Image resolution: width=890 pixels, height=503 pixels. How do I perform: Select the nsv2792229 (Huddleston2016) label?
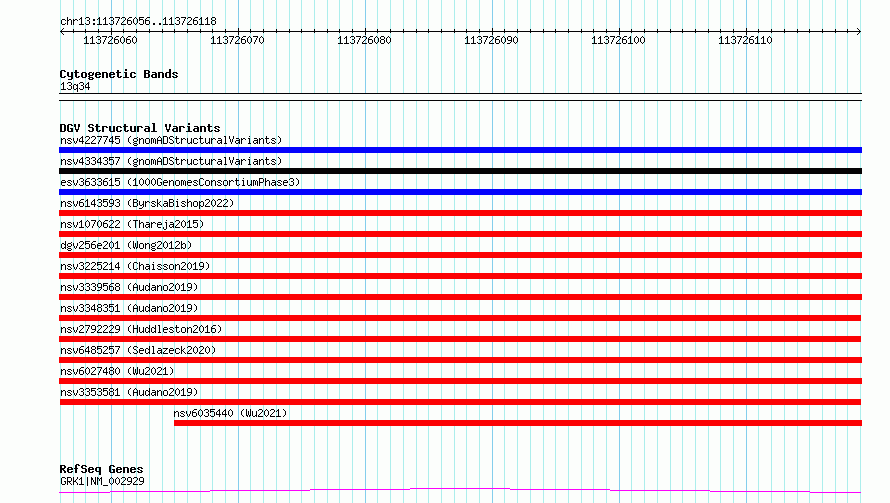(x=141, y=329)
